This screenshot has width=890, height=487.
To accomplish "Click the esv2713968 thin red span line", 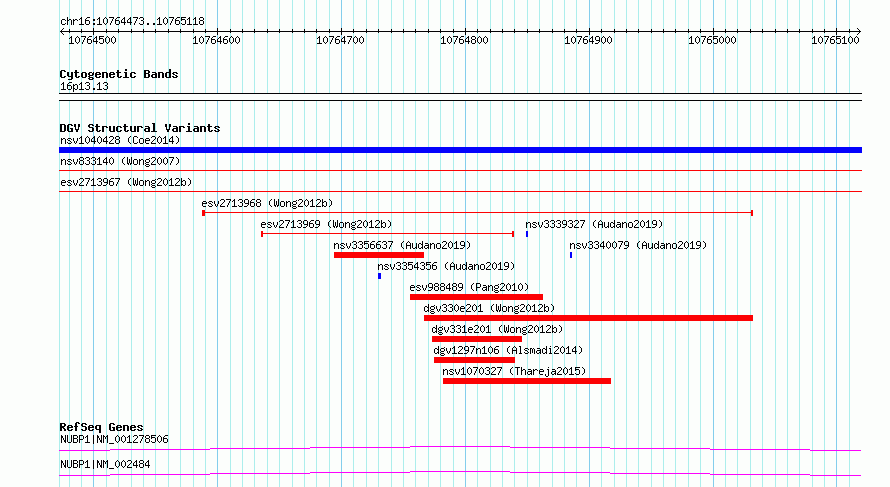I will coord(477,213).
